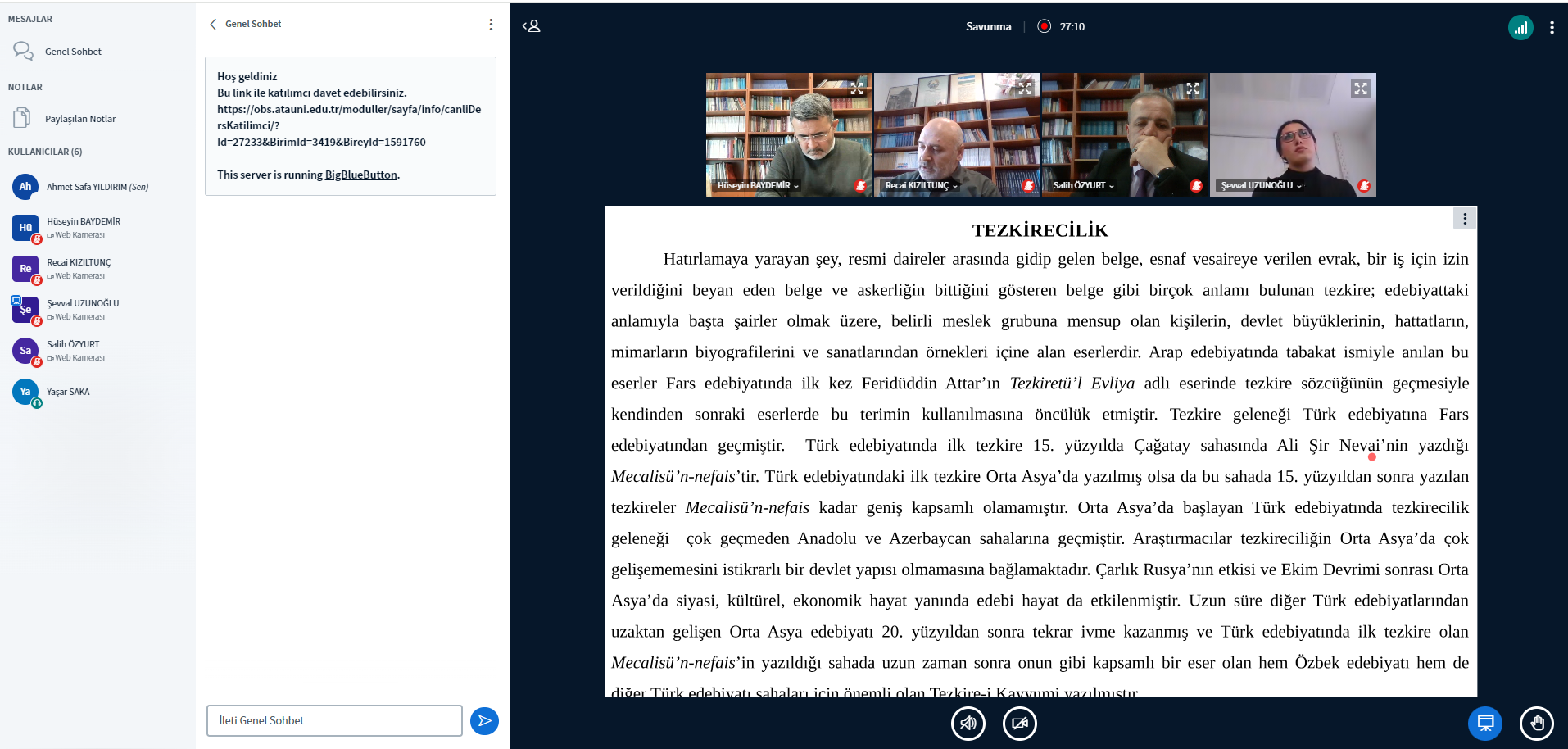Unmute audio with the speaker button

click(968, 724)
